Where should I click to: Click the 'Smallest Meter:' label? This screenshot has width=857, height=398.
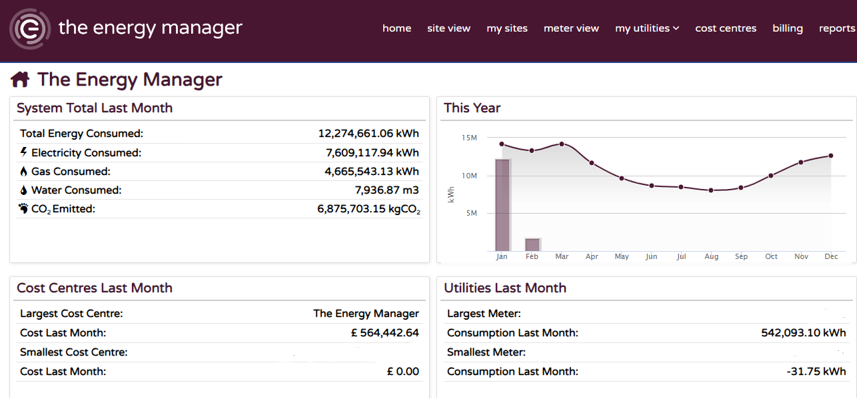[x=486, y=352]
